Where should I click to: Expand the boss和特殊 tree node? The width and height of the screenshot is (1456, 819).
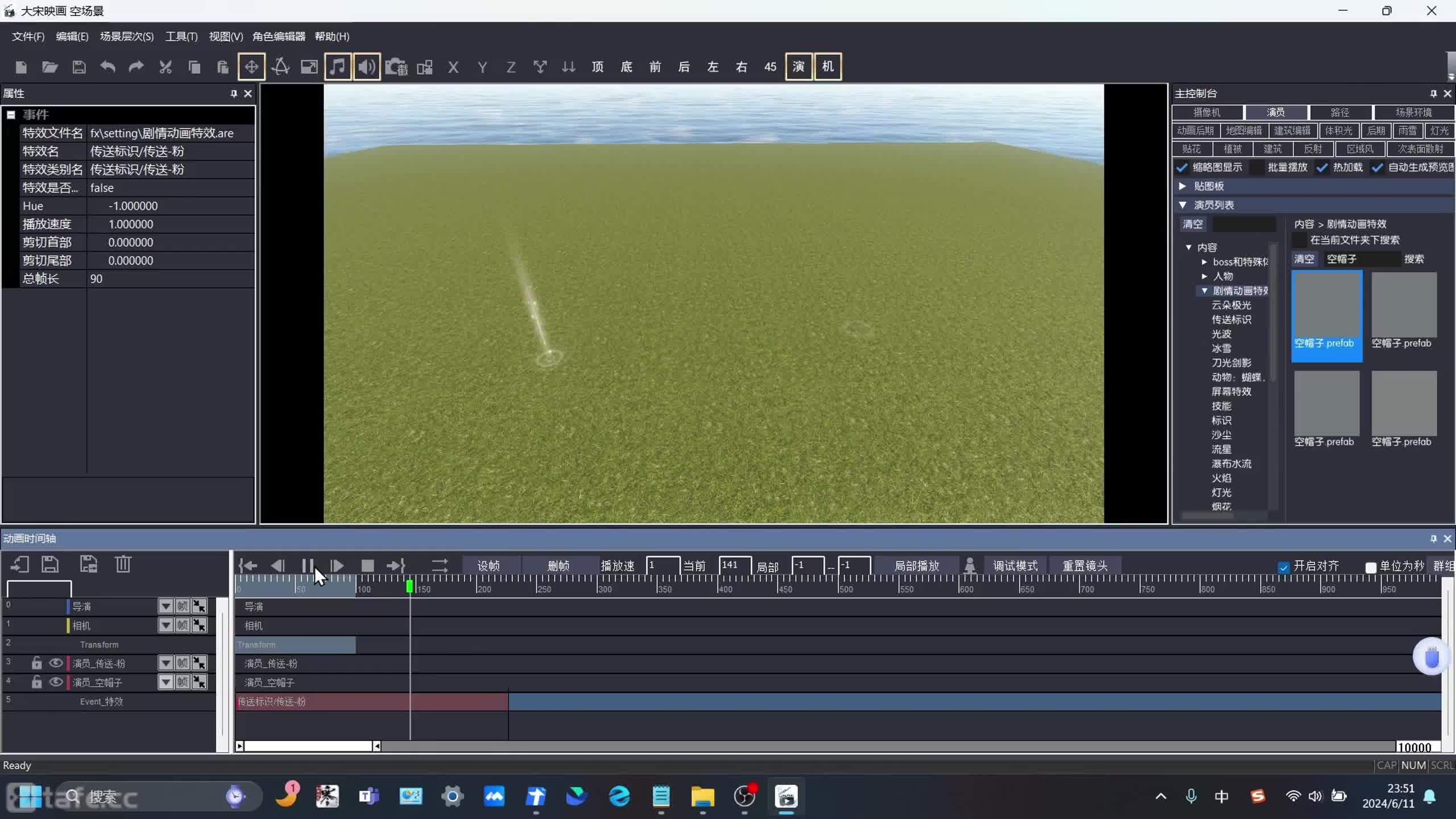1204,262
